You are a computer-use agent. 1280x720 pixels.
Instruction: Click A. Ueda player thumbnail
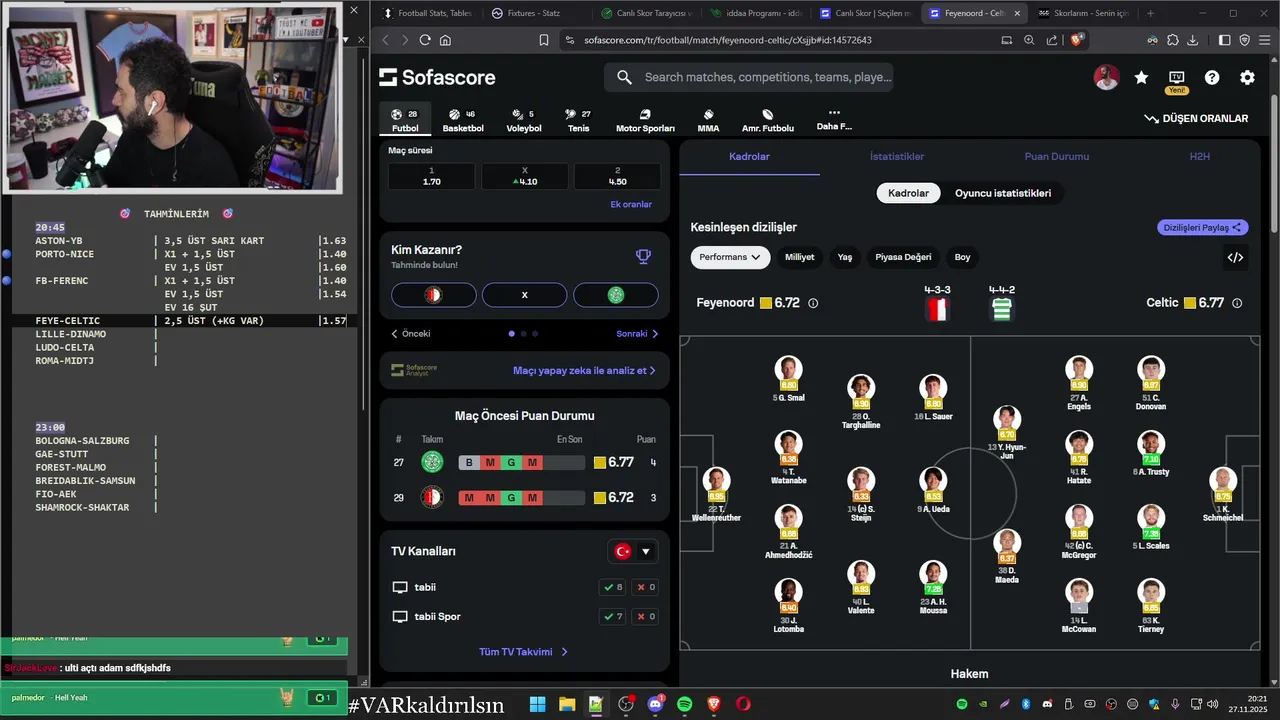pyautogui.click(x=933, y=481)
